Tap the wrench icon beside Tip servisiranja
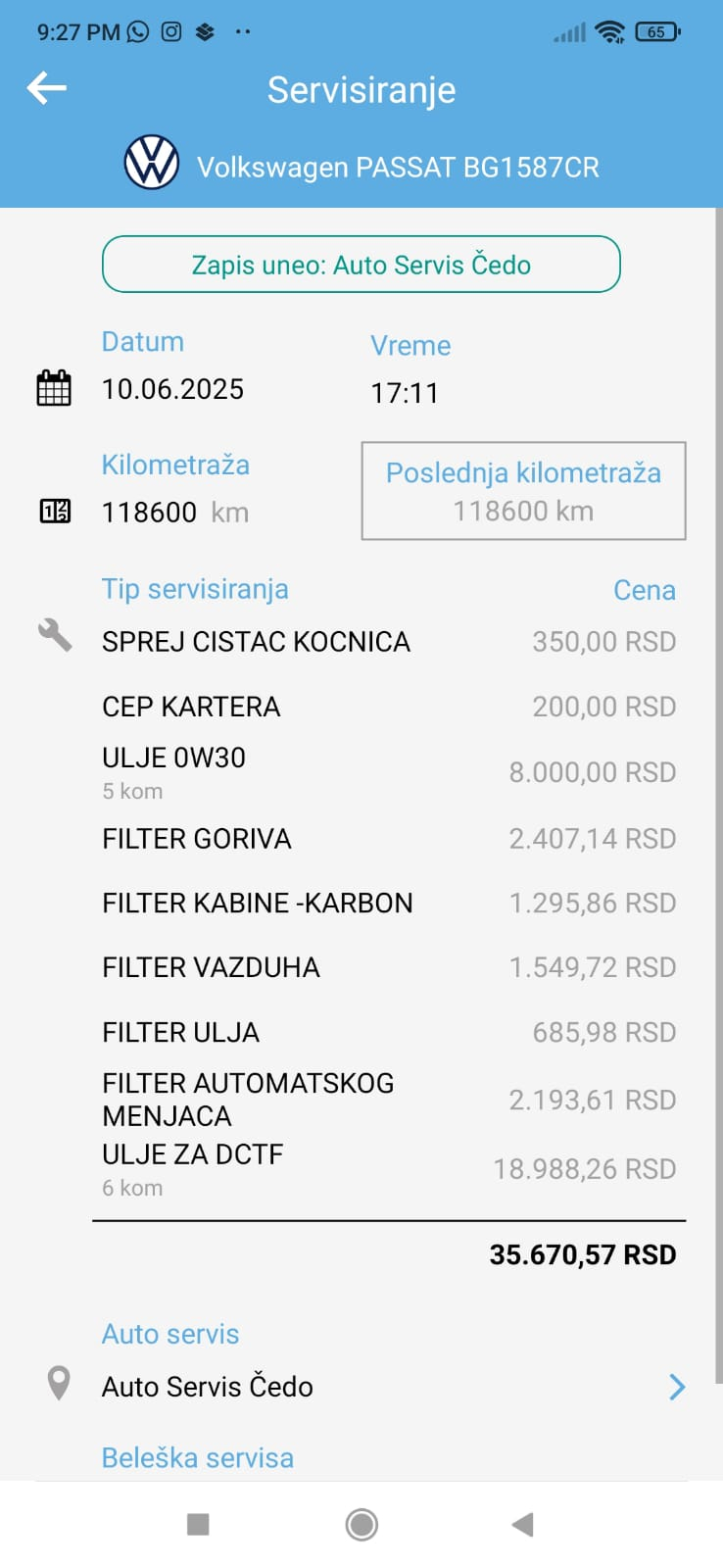This screenshot has width=723, height=1568. click(55, 635)
